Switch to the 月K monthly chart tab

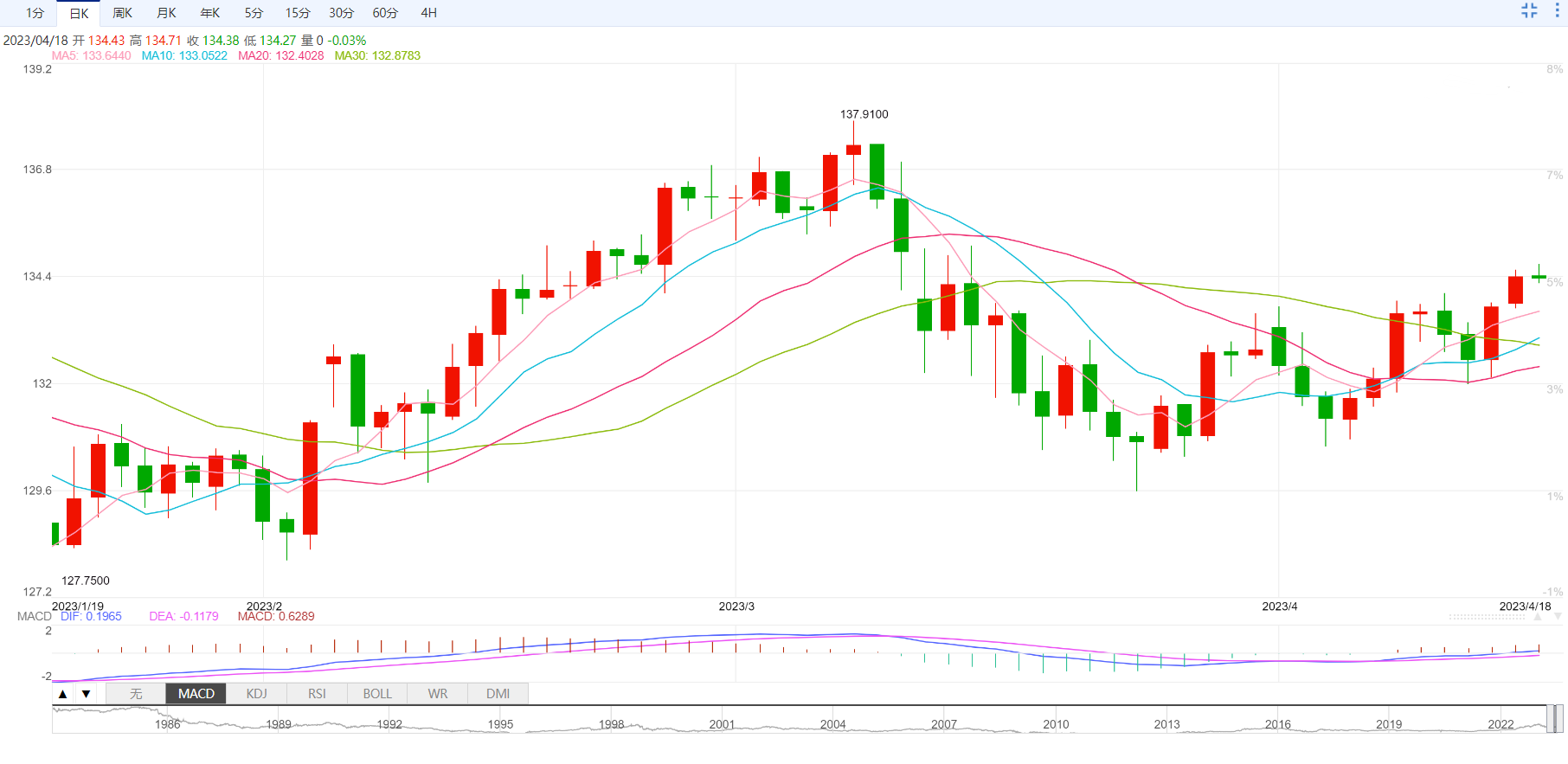(x=166, y=13)
